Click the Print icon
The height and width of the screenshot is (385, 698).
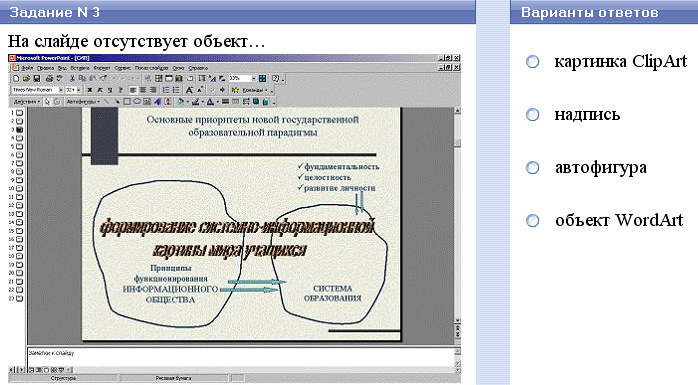(x=49, y=79)
